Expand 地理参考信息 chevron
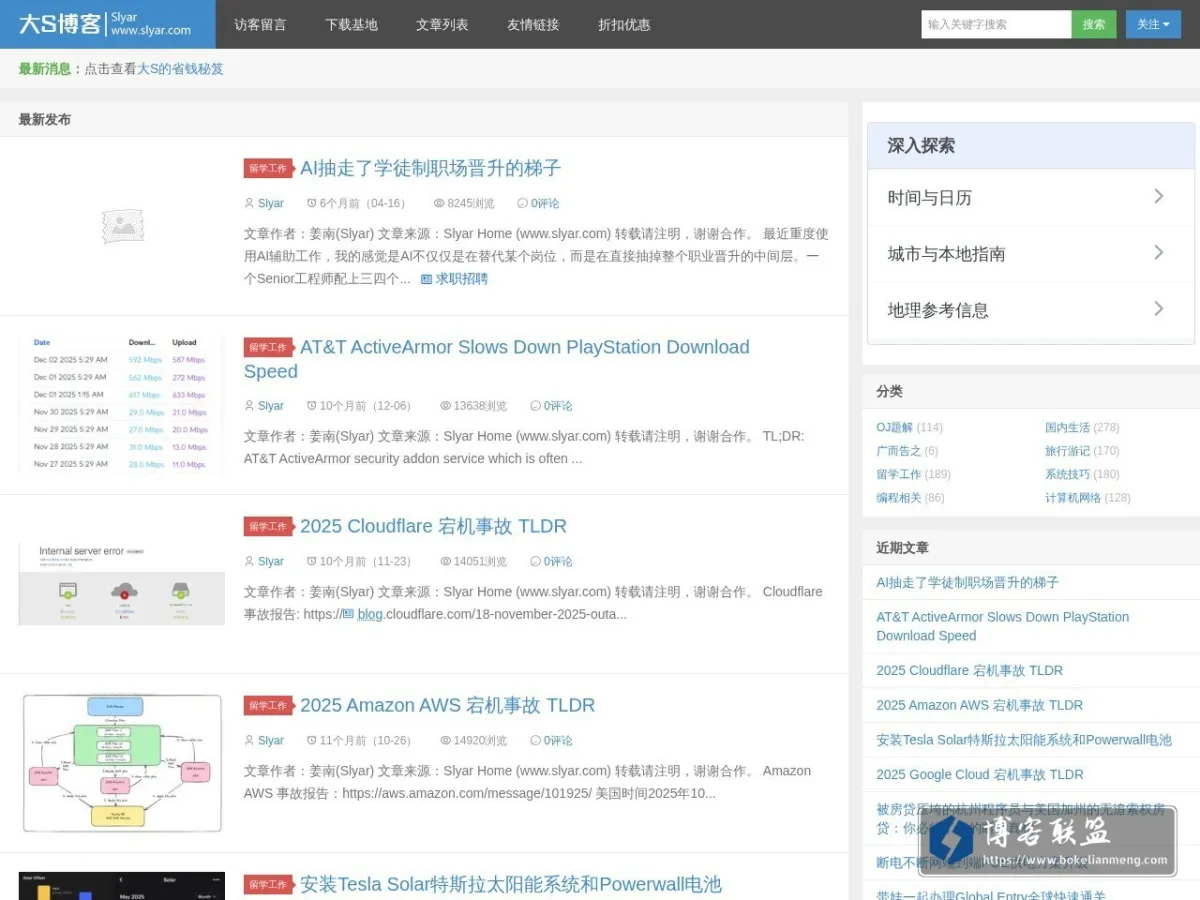 1158,308
